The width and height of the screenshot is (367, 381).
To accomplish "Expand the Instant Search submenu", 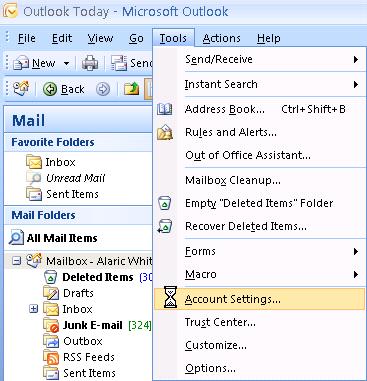I will click(258, 84).
